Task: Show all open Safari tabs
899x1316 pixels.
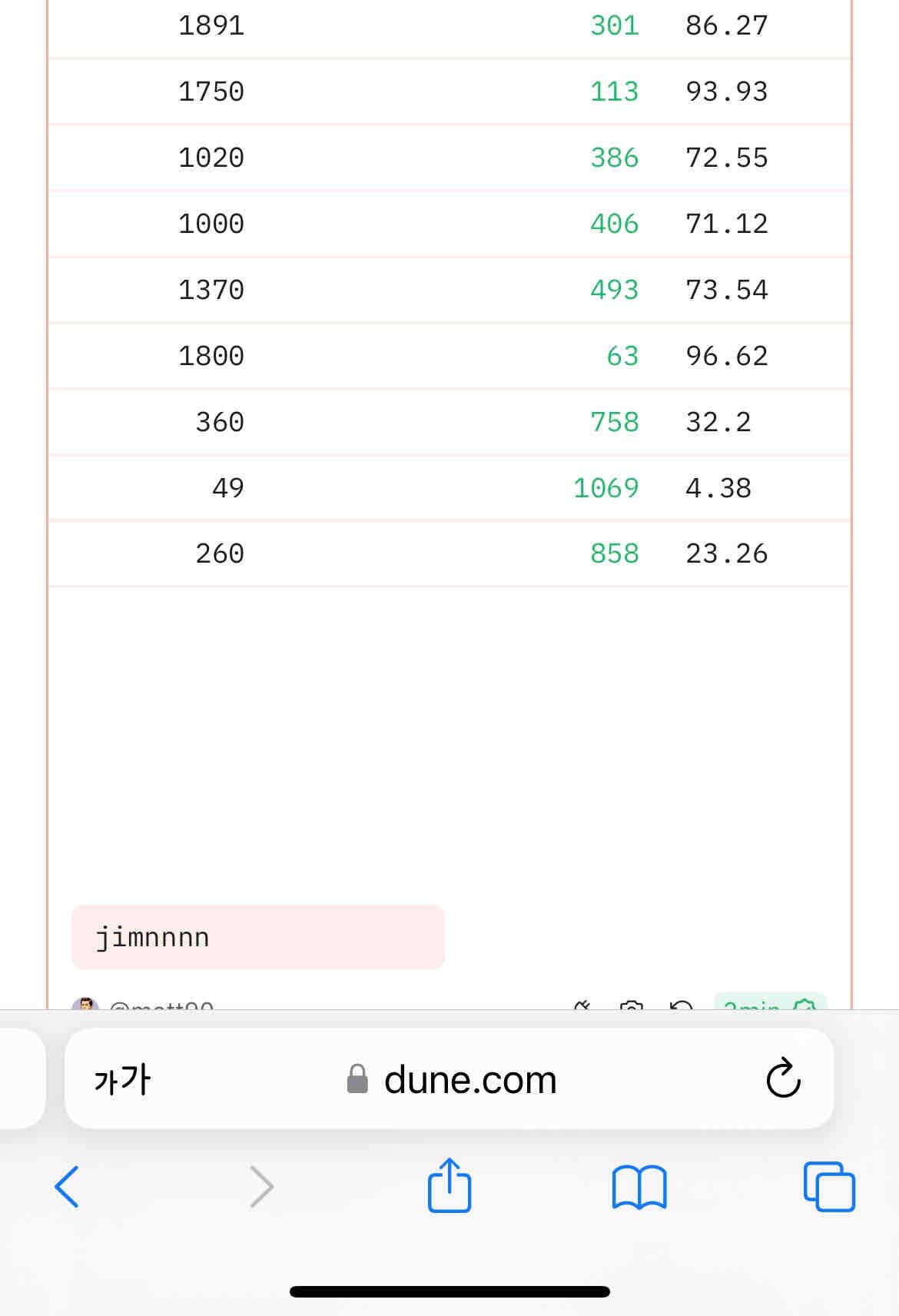Action: coord(829,1187)
